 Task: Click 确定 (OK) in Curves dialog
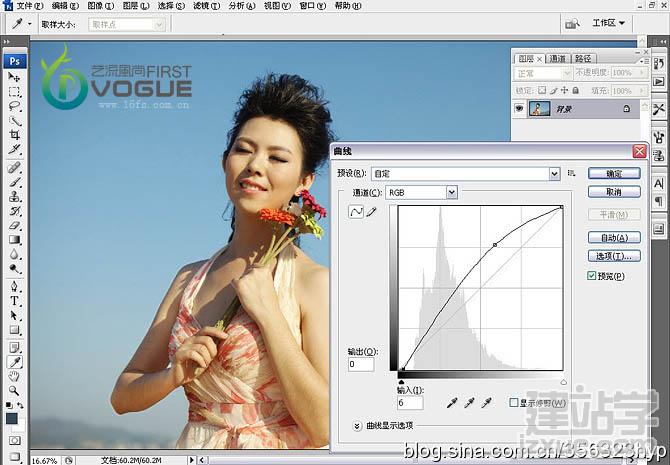pos(614,173)
